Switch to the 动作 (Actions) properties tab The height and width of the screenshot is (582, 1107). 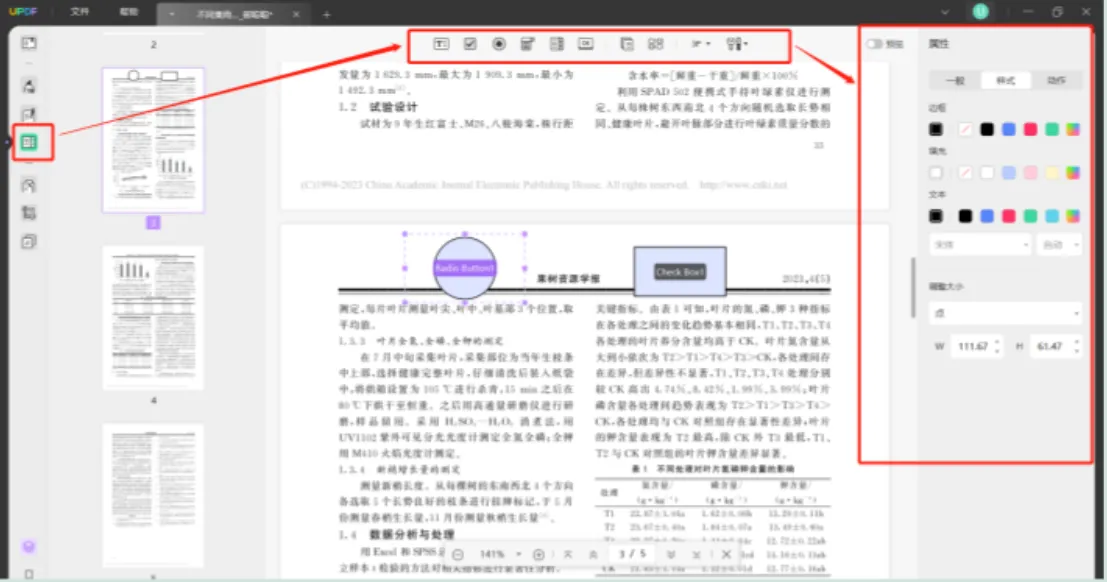coord(1056,81)
